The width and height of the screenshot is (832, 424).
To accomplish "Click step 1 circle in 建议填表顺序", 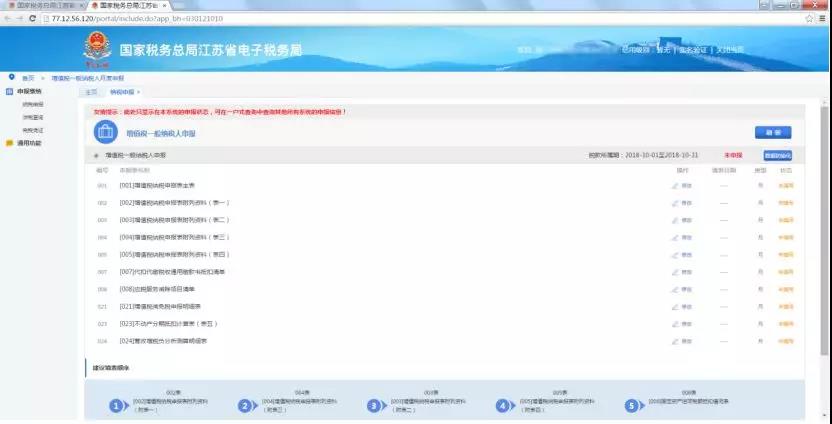I will [x=117, y=405].
